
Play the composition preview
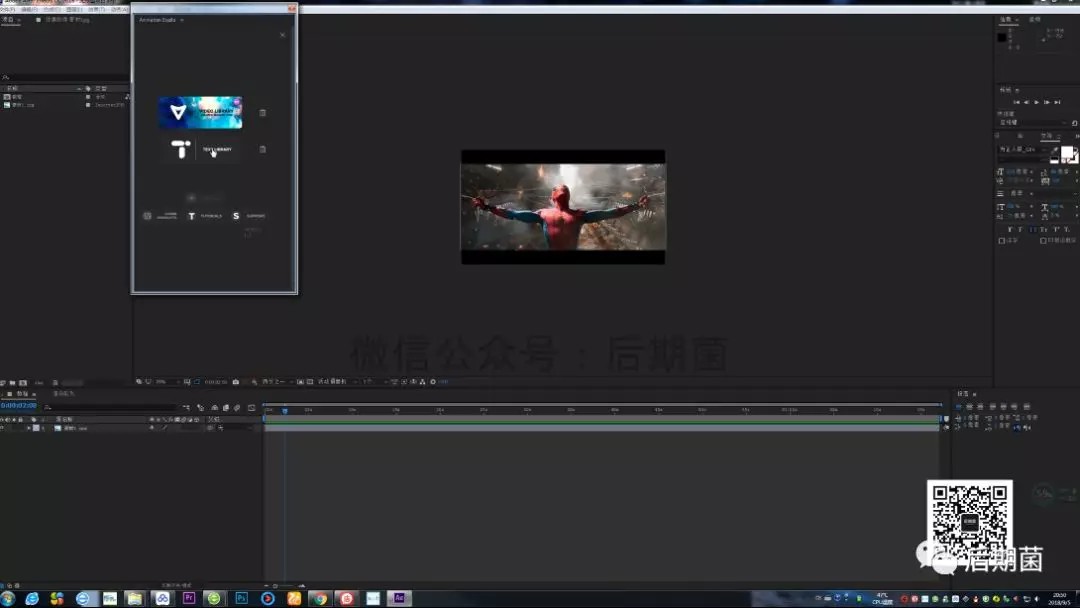coord(1037,102)
